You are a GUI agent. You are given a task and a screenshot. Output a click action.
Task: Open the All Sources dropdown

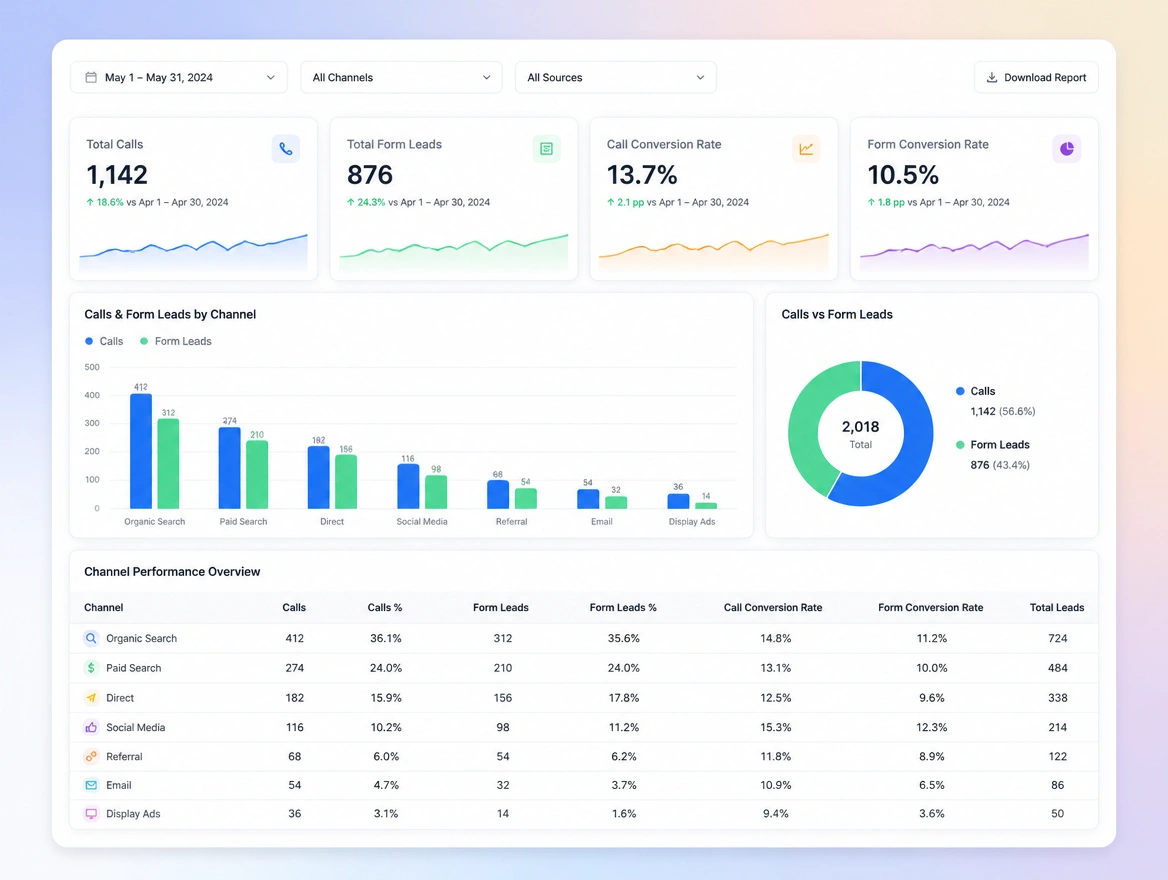(x=616, y=77)
